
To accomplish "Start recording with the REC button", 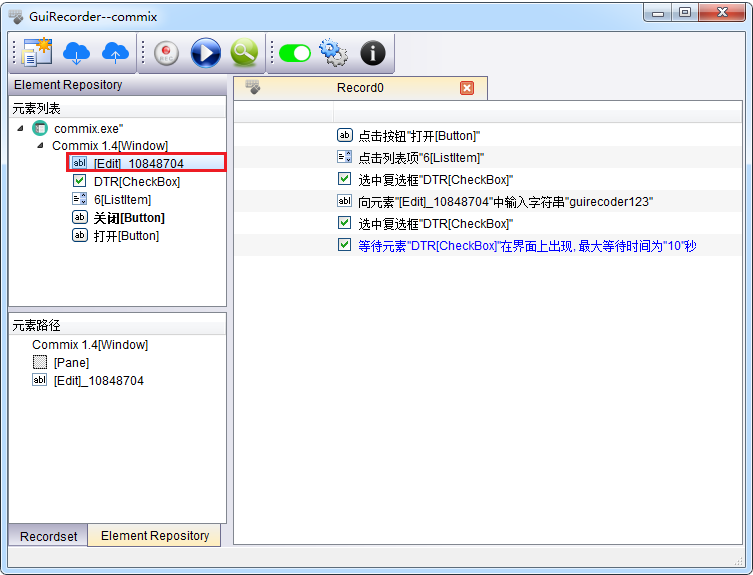I will (166, 52).
